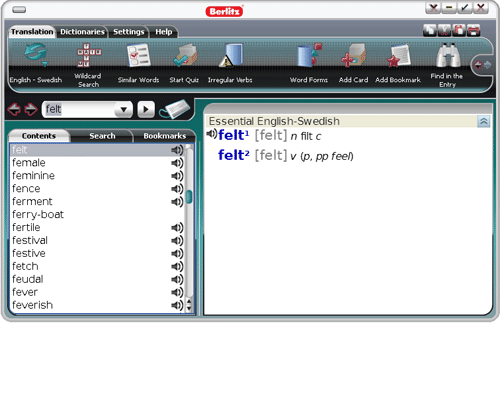500x405 pixels.
Task: Switch to the Search tab
Action: tap(102, 136)
